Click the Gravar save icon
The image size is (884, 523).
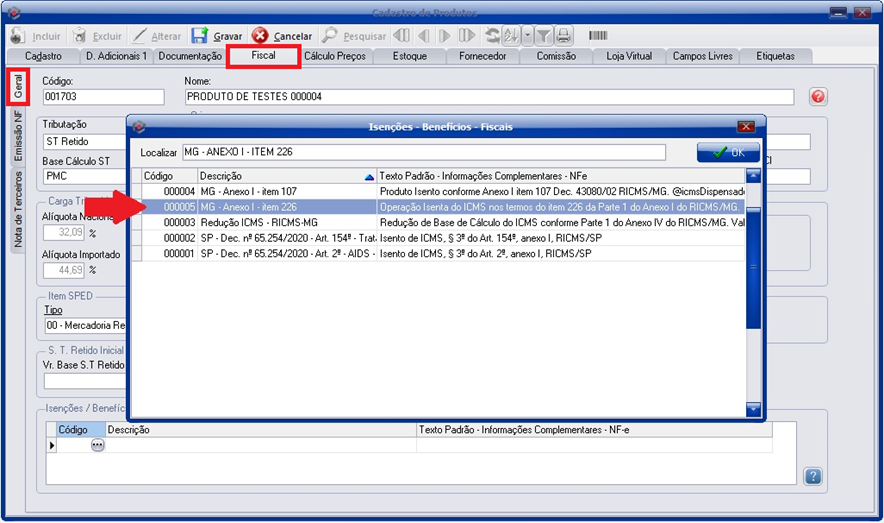pyautogui.click(x=200, y=36)
